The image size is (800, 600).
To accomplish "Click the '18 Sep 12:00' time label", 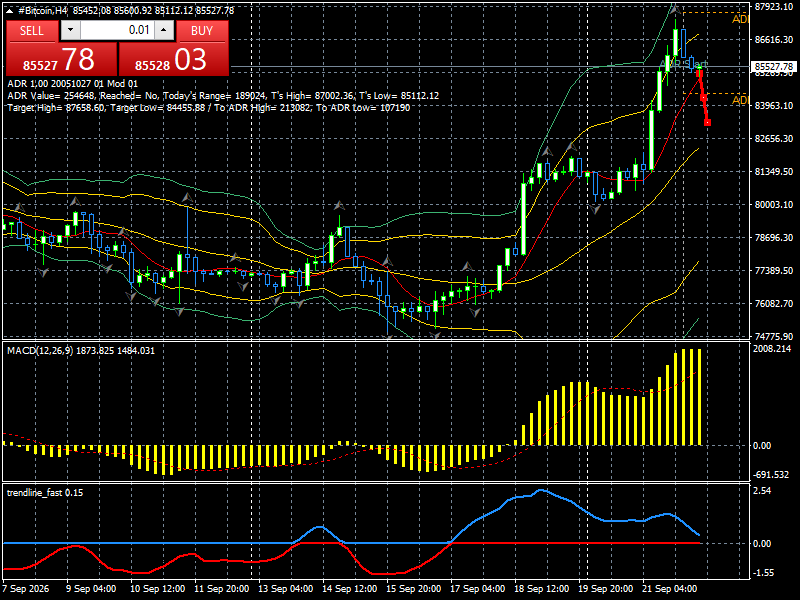I will pos(541,589).
